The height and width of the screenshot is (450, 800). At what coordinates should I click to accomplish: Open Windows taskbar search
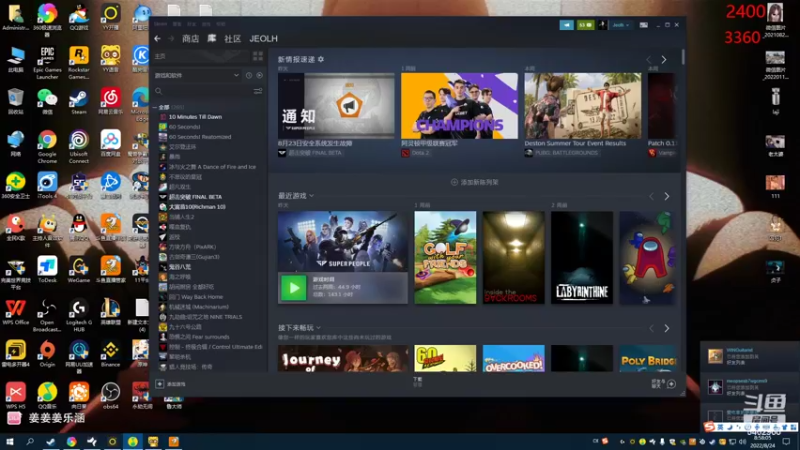click(30, 442)
